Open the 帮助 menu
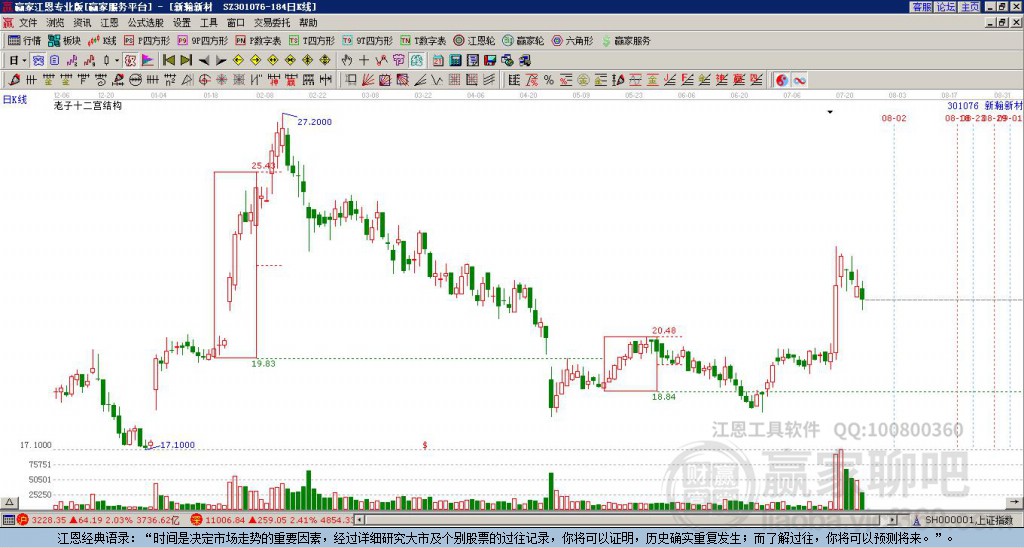The width and height of the screenshot is (1024, 548). (x=308, y=23)
